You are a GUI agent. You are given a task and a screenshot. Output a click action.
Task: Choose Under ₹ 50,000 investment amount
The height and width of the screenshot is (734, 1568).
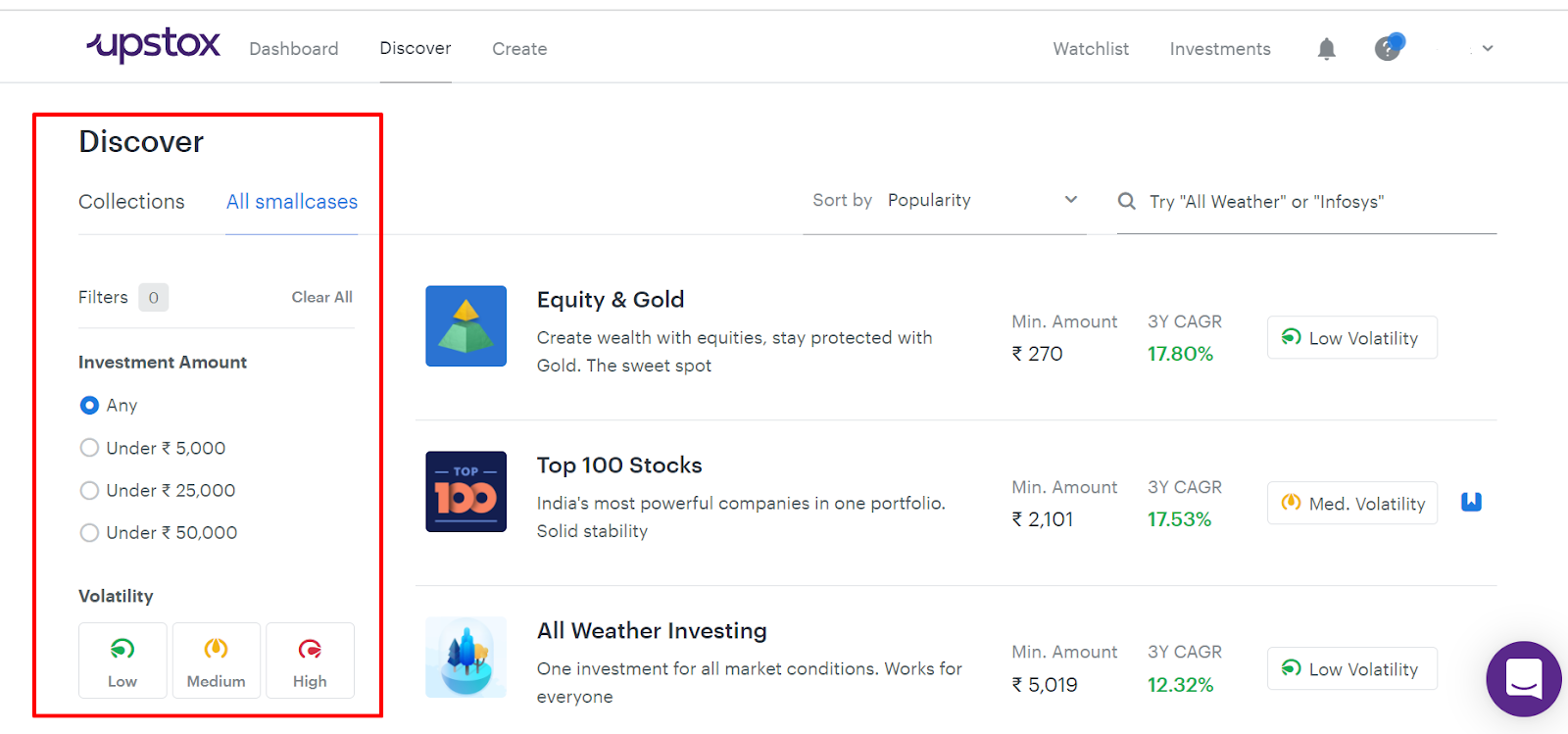[x=89, y=532]
